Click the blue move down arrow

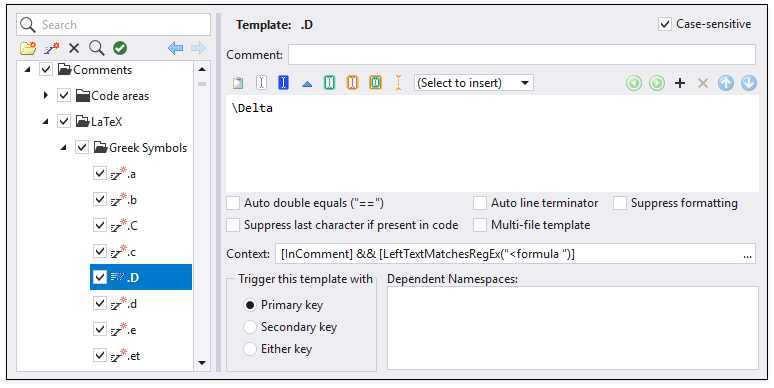coord(749,83)
